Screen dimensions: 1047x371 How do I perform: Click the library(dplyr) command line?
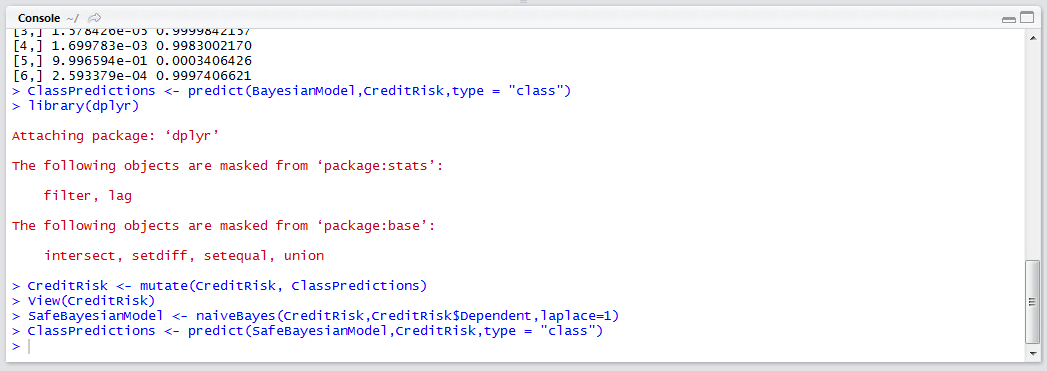click(x=75, y=105)
